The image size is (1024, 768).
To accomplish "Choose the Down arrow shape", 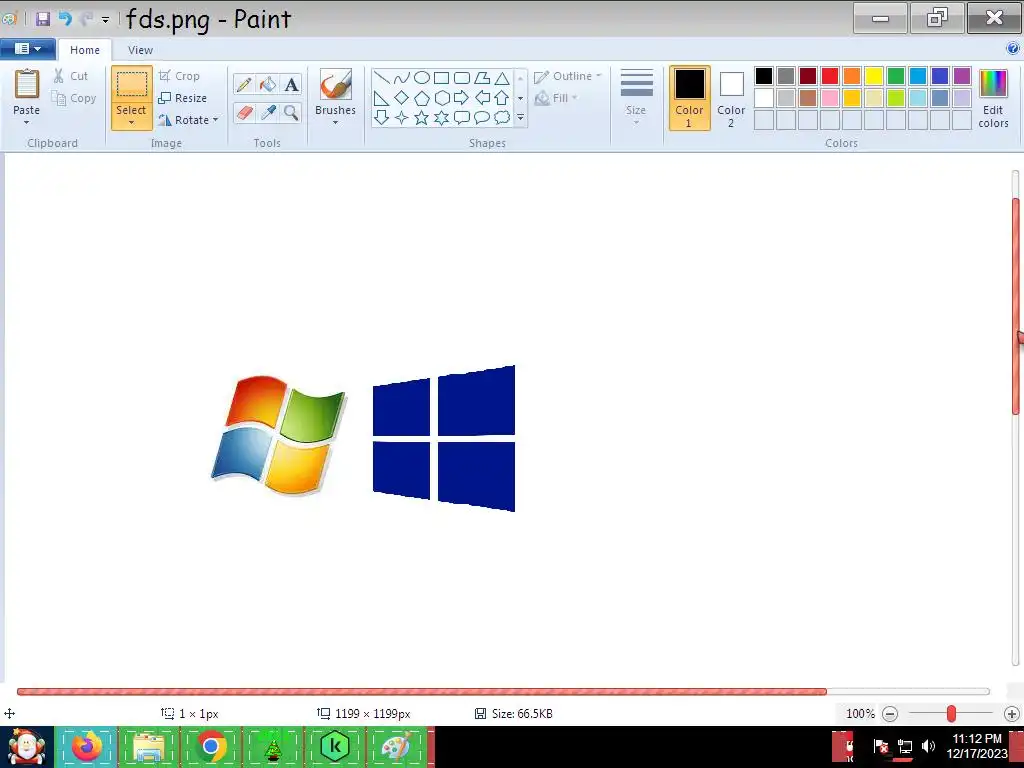I will 382,118.
